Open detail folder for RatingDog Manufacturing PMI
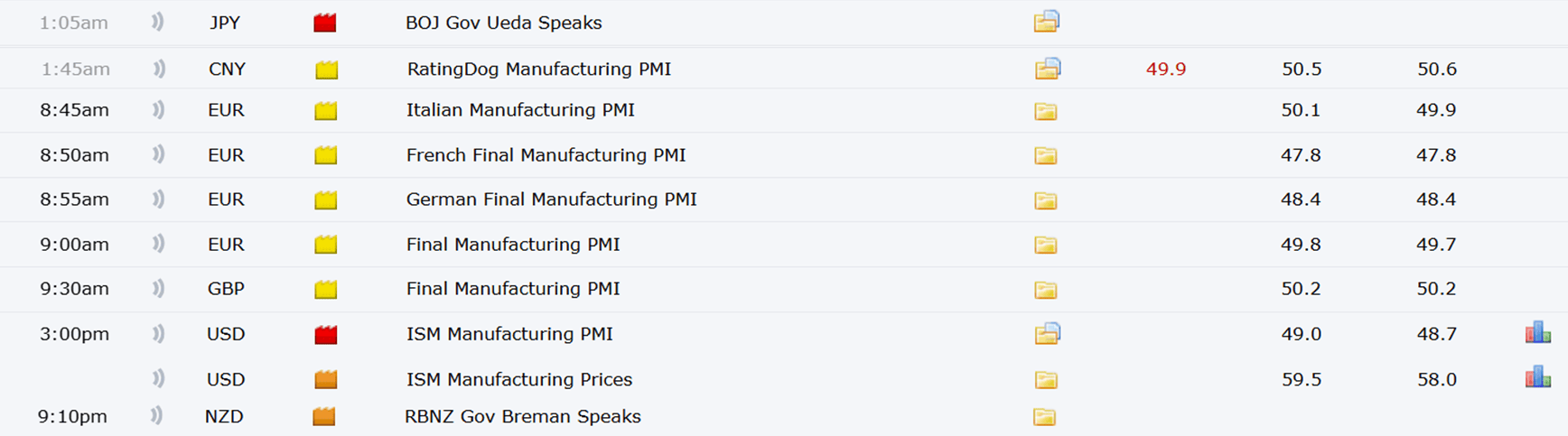This screenshot has height=436, width=1568. tap(1047, 69)
